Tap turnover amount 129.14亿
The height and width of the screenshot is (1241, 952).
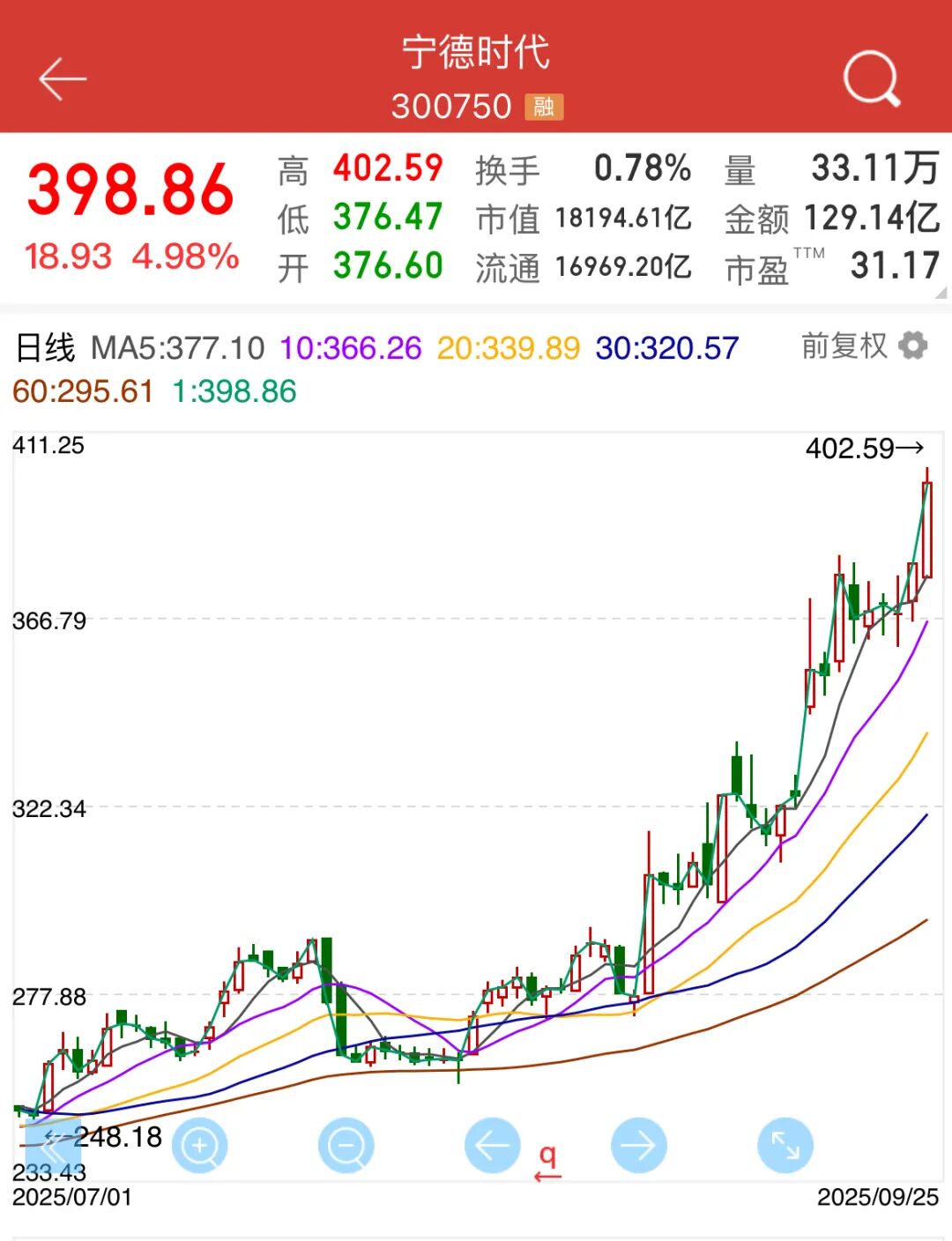[872, 217]
